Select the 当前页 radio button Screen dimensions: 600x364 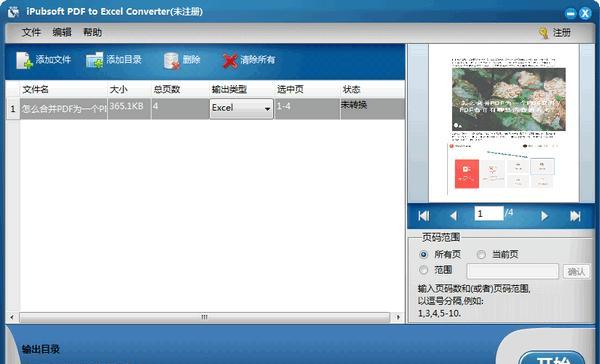click(x=481, y=254)
